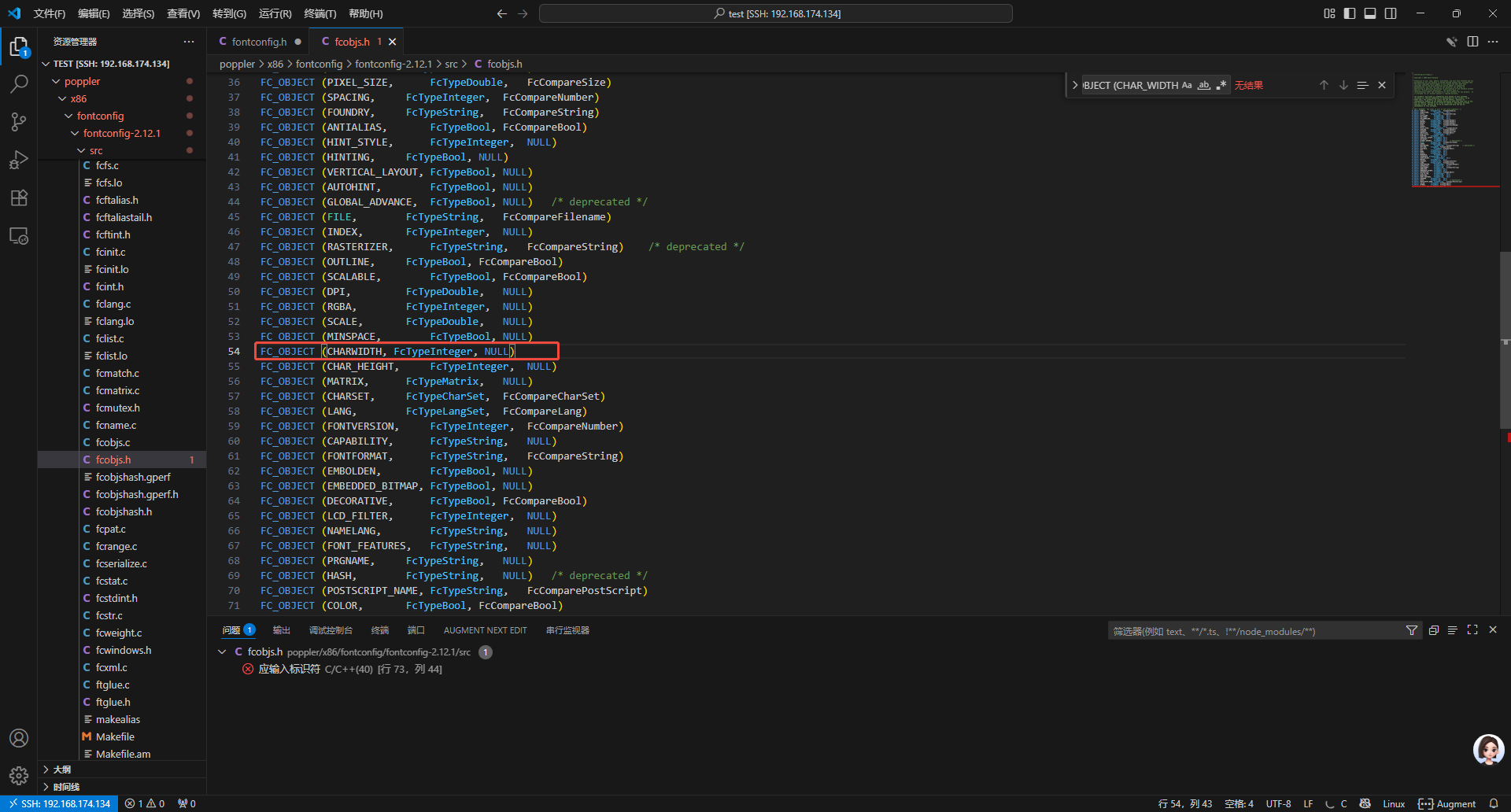The height and width of the screenshot is (812, 1511).
Task: Open the Remote Explorer view
Action: 19,235
